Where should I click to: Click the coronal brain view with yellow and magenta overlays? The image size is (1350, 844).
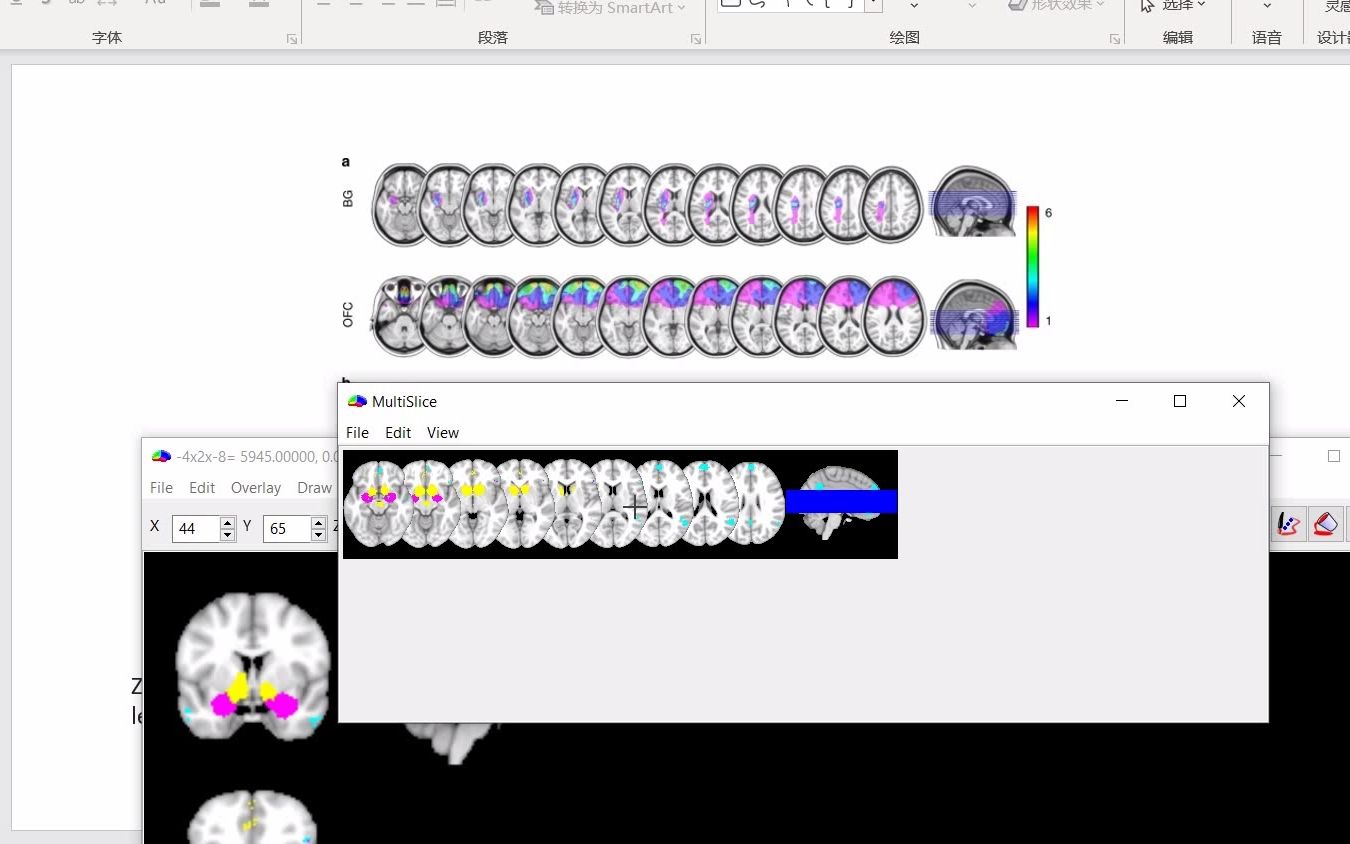[x=252, y=668]
